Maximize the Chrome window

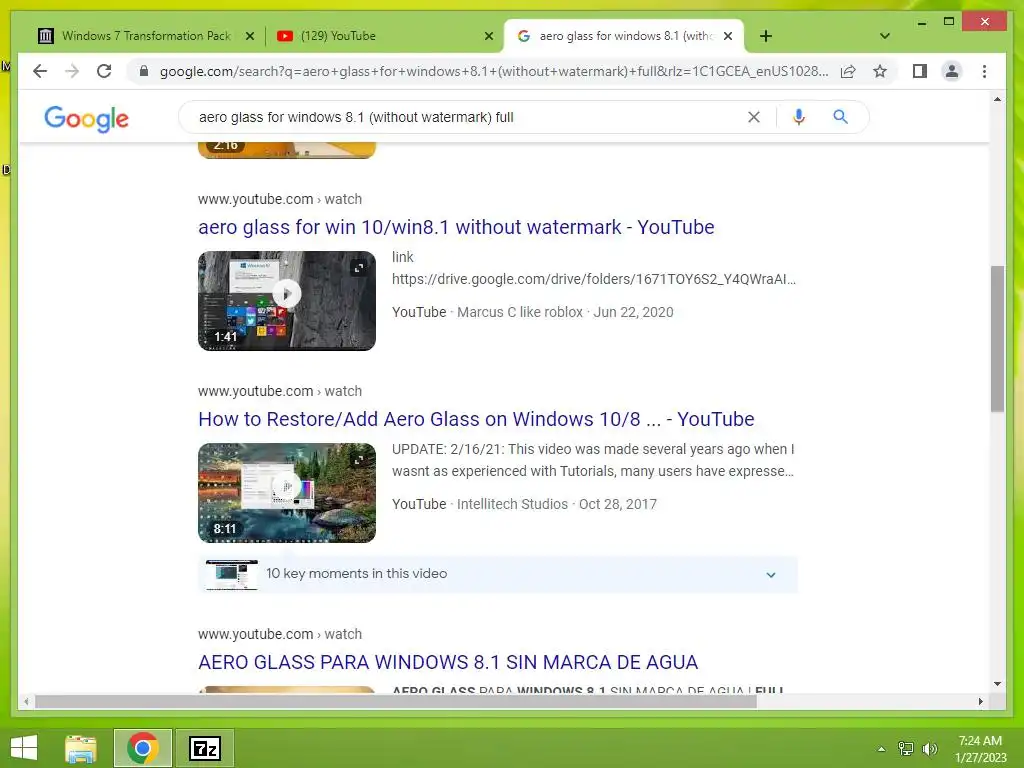click(949, 22)
